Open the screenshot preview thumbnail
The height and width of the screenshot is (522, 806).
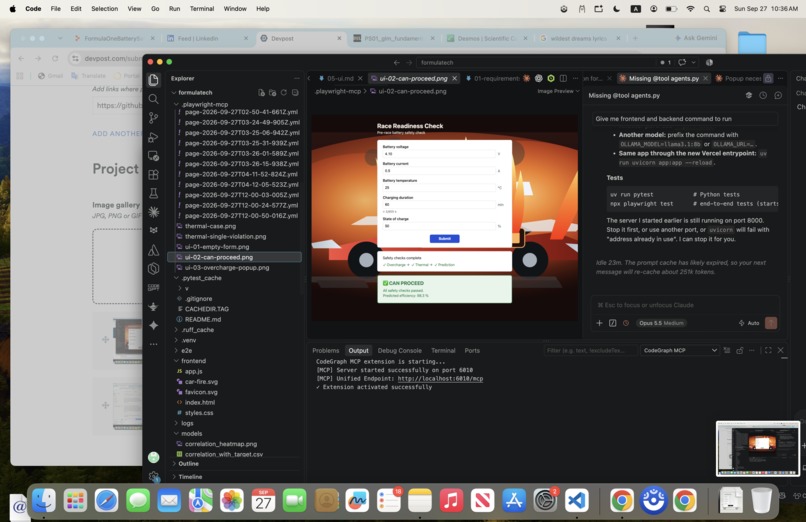(758, 449)
